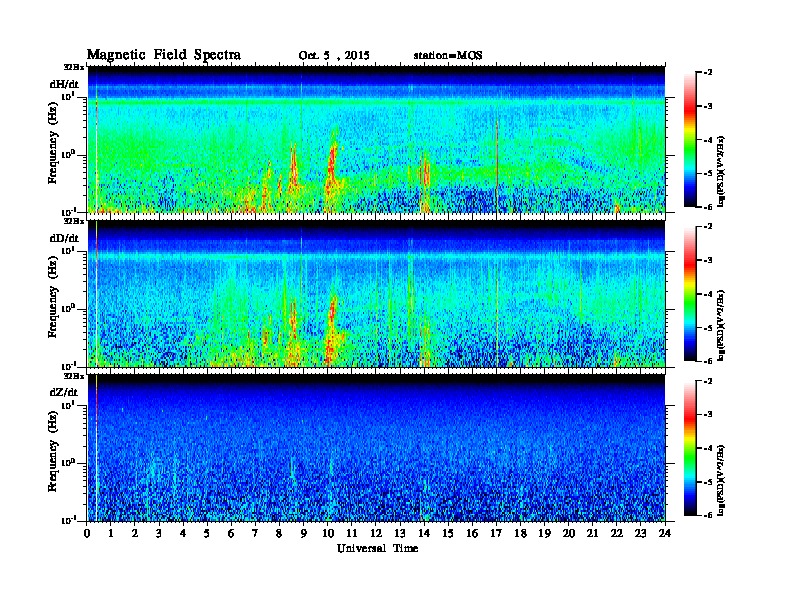The width and height of the screenshot is (792, 612).
Task: Click the "-4" tick on dD/dt color scale
Action: [x=708, y=294]
